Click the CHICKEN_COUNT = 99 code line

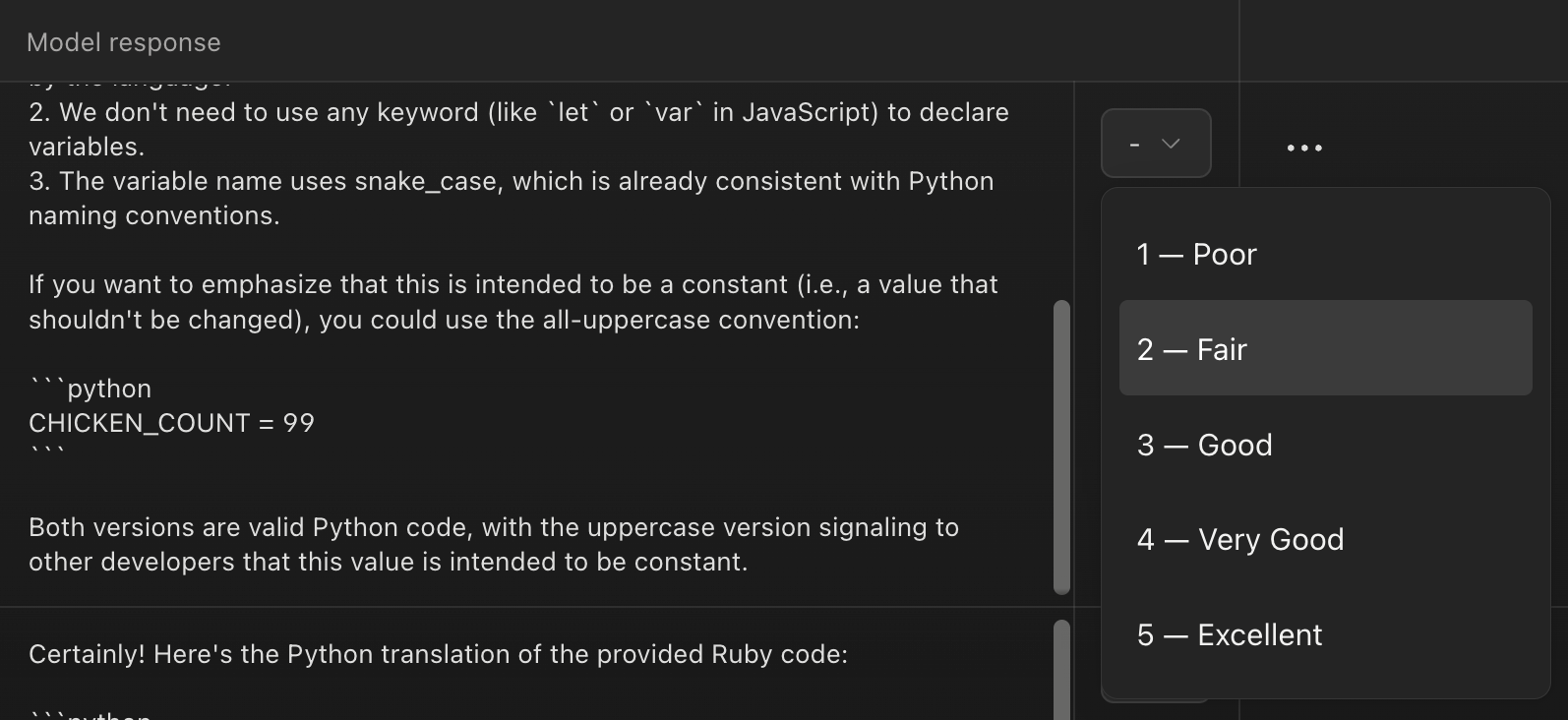172,423
